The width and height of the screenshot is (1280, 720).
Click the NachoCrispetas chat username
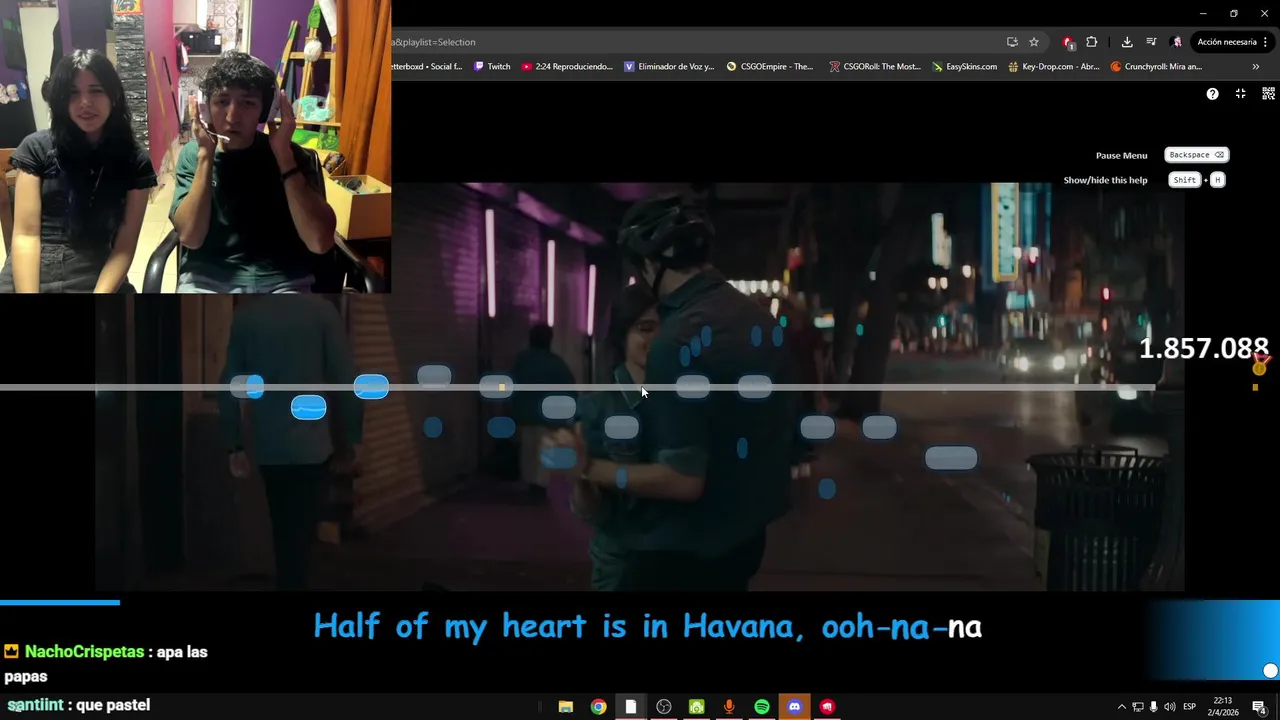(x=85, y=652)
